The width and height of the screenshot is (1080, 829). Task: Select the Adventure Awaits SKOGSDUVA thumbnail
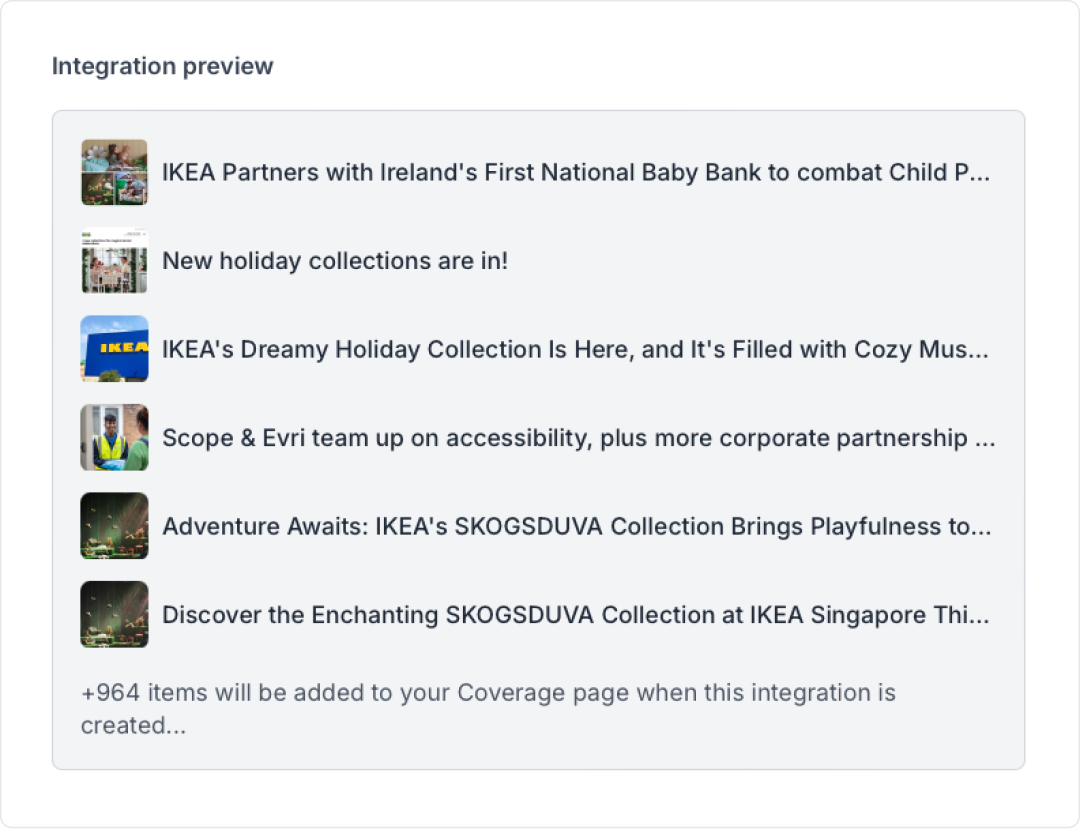[114, 526]
